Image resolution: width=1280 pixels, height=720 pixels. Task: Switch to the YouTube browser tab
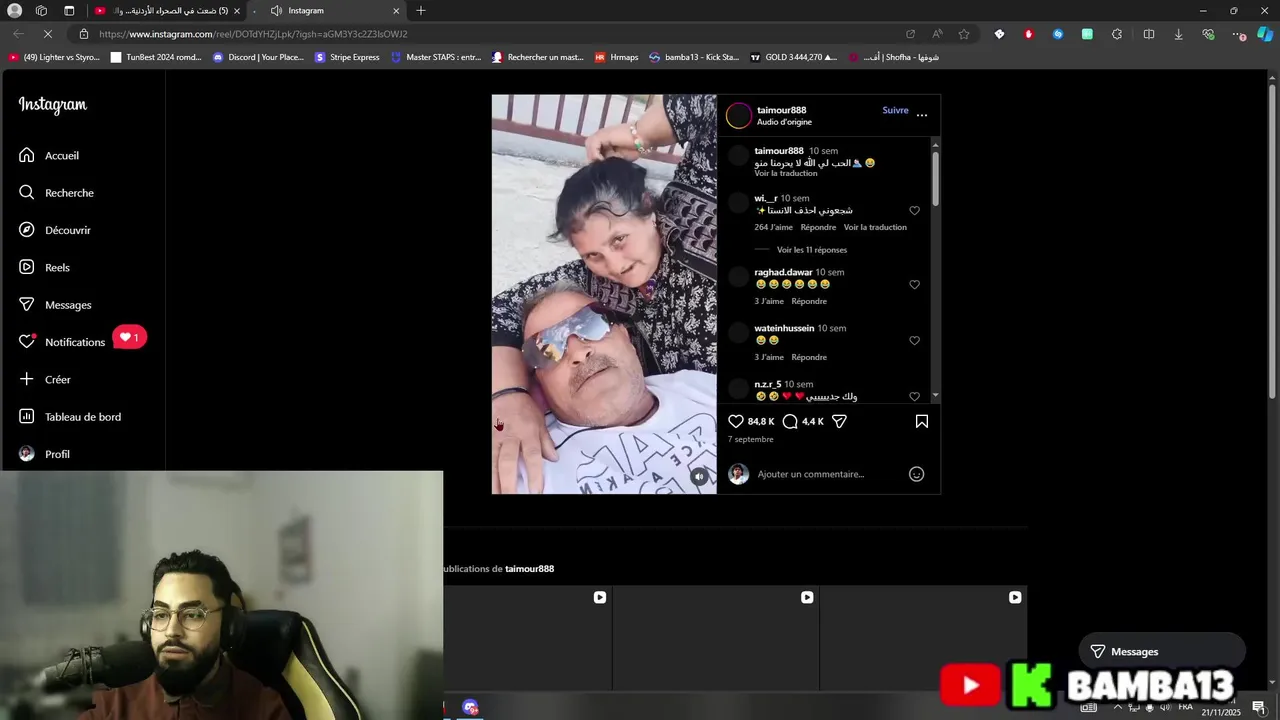[x=166, y=11]
